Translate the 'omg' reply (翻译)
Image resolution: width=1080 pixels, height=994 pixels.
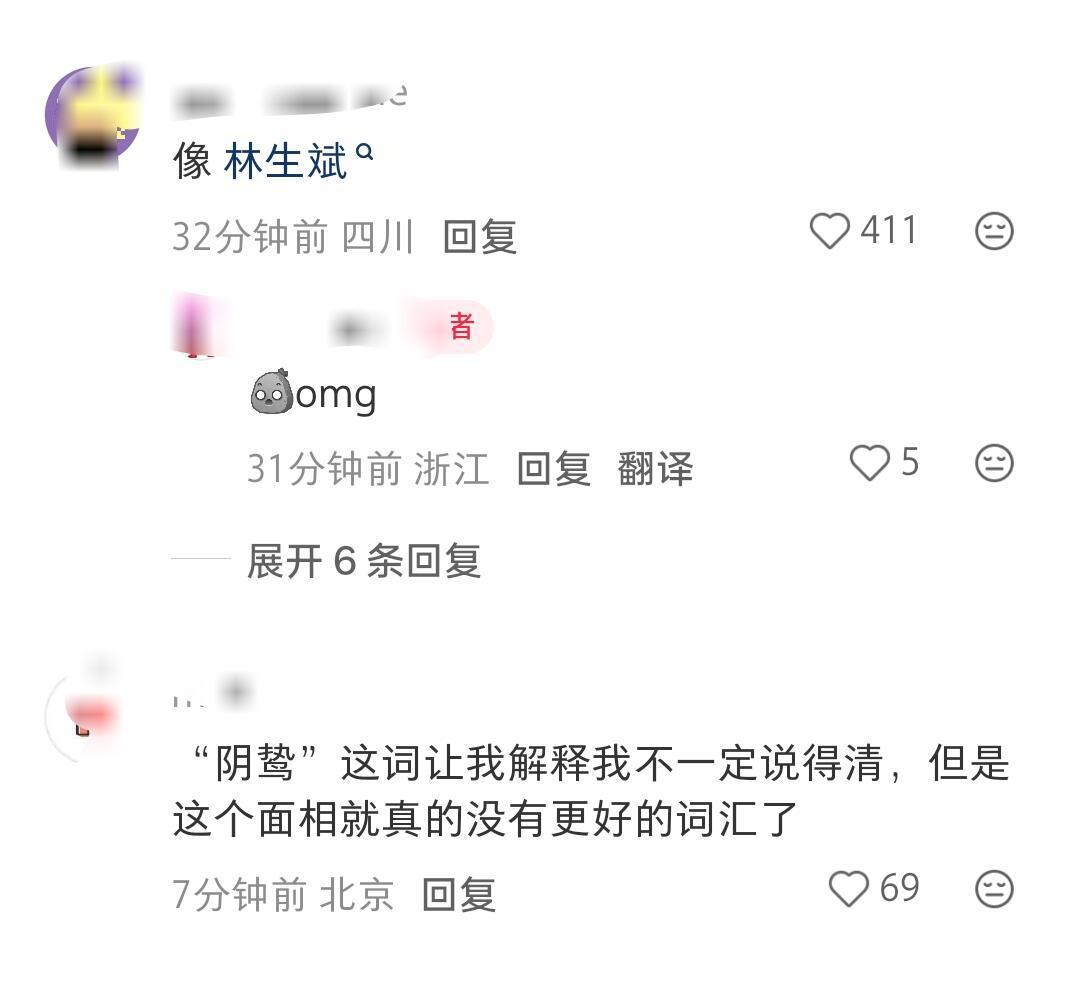point(655,469)
